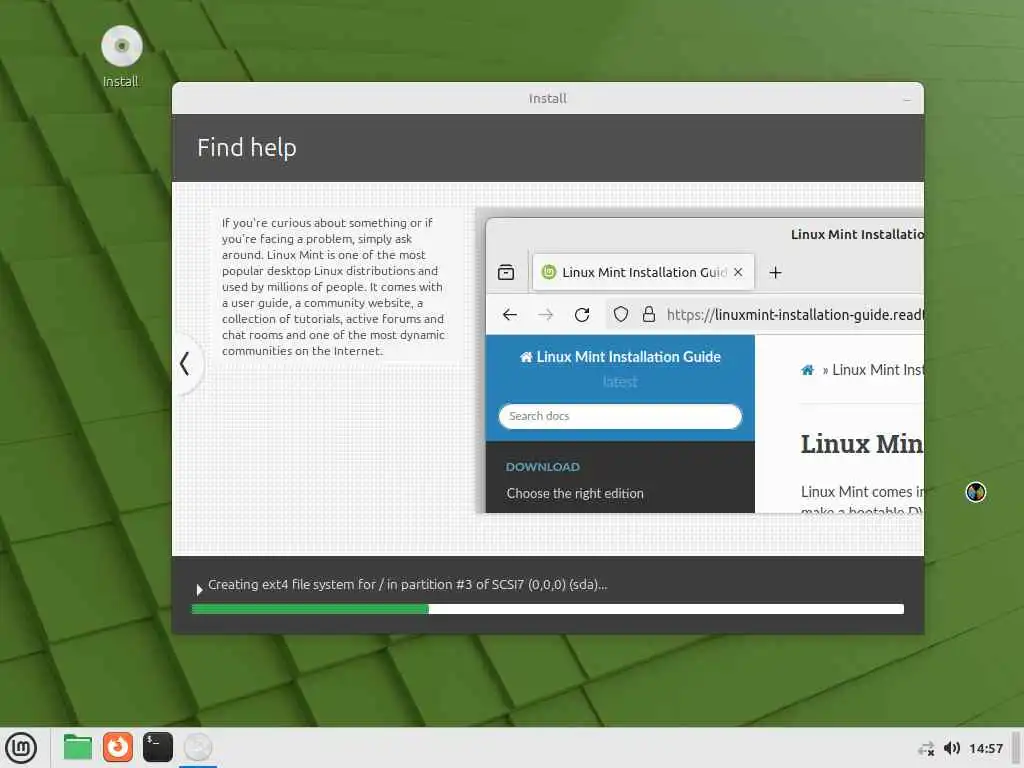Click the Find help slide heading

click(x=247, y=148)
